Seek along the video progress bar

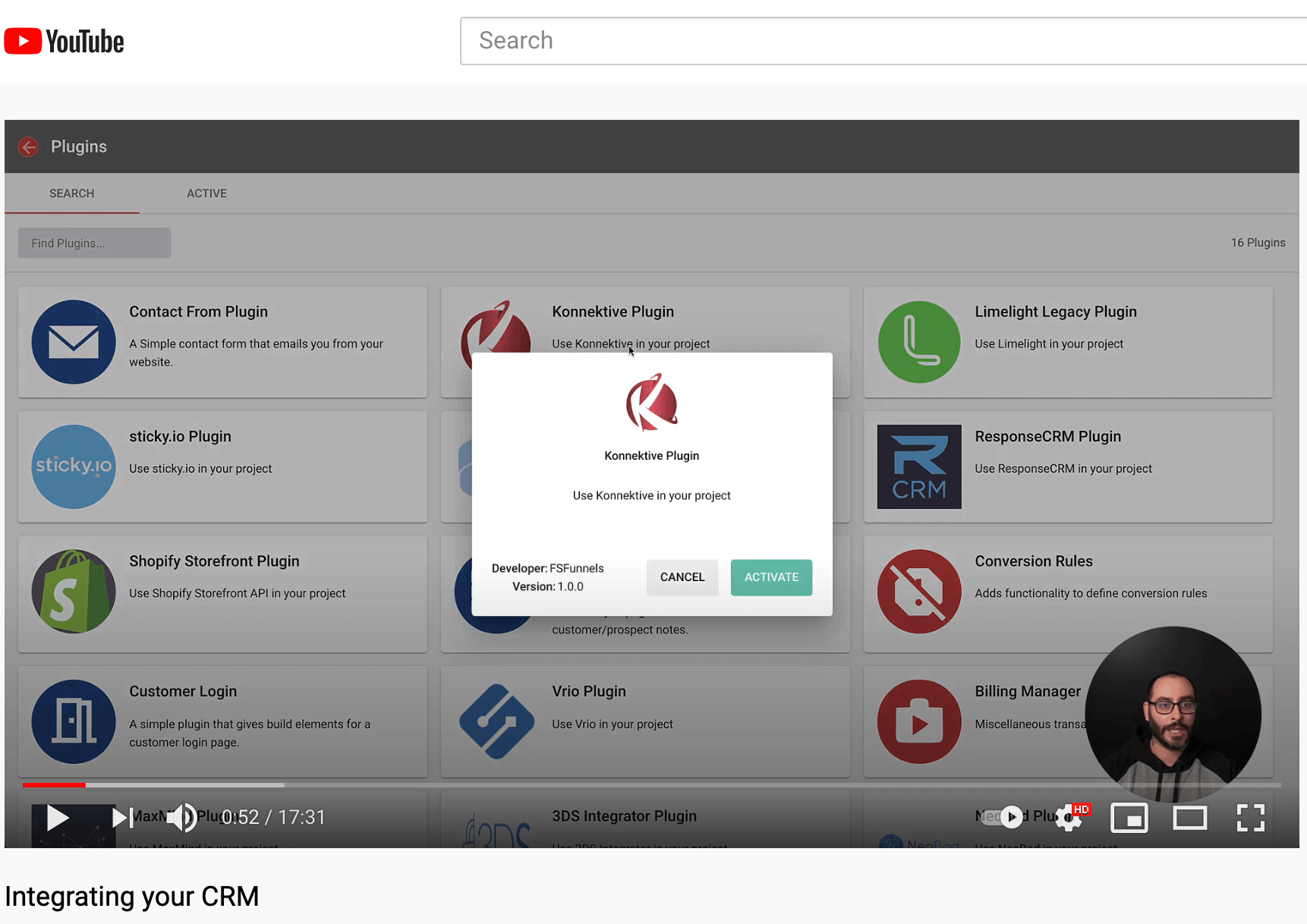pyautogui.click(x=652, y=784)
